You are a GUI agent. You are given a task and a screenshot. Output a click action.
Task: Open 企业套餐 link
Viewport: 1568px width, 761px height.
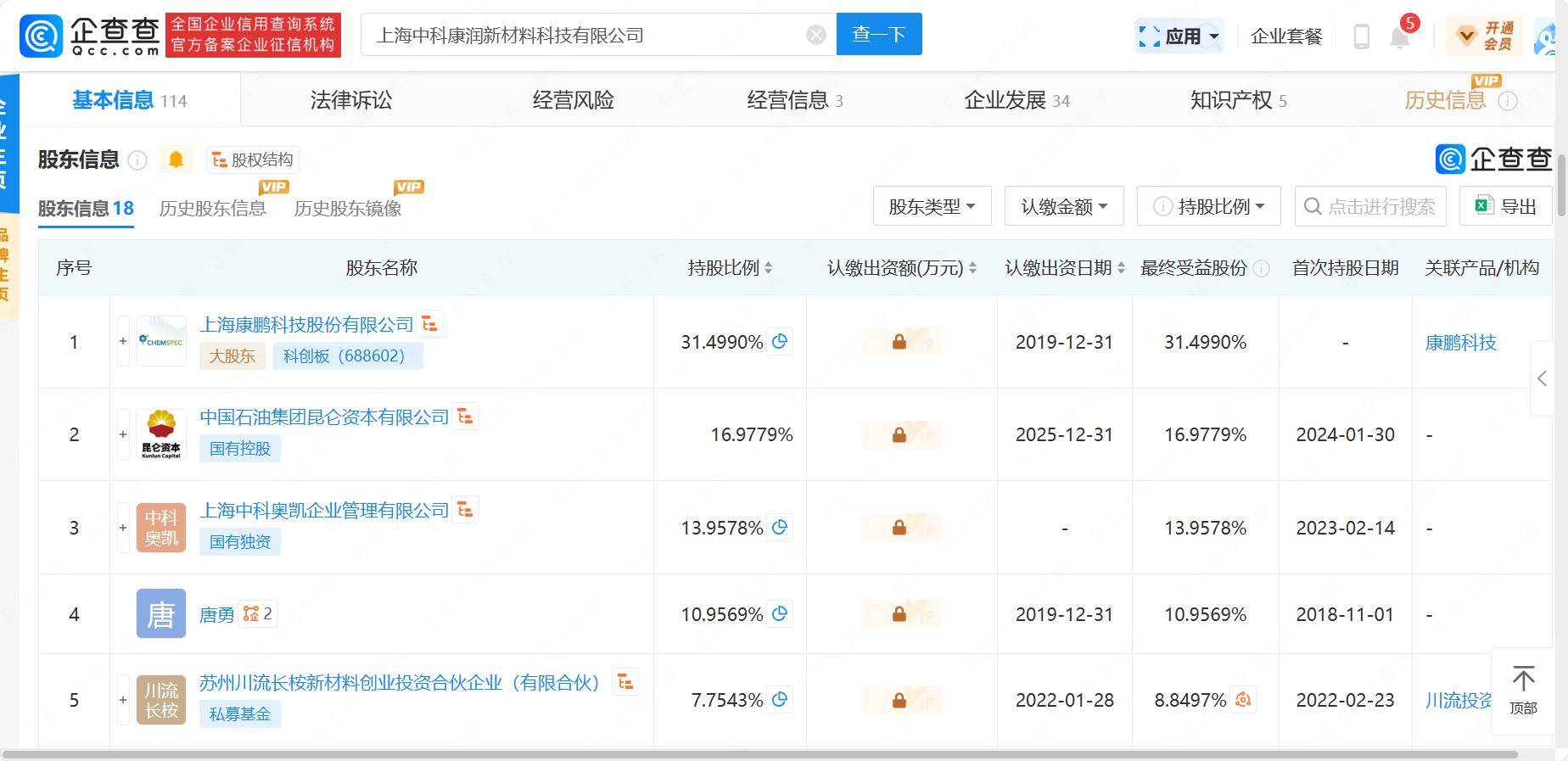[1286, 36]
